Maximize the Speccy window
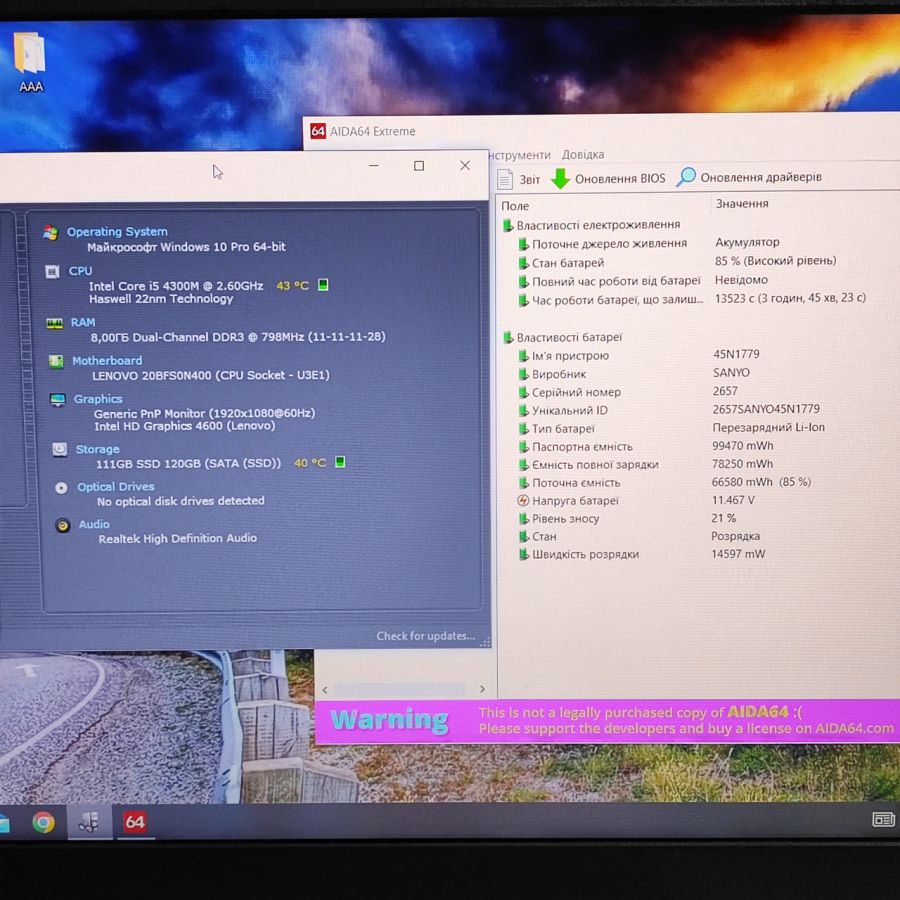Image resolution: width=900 pixels, height=900 pixels. pos(419,166)
